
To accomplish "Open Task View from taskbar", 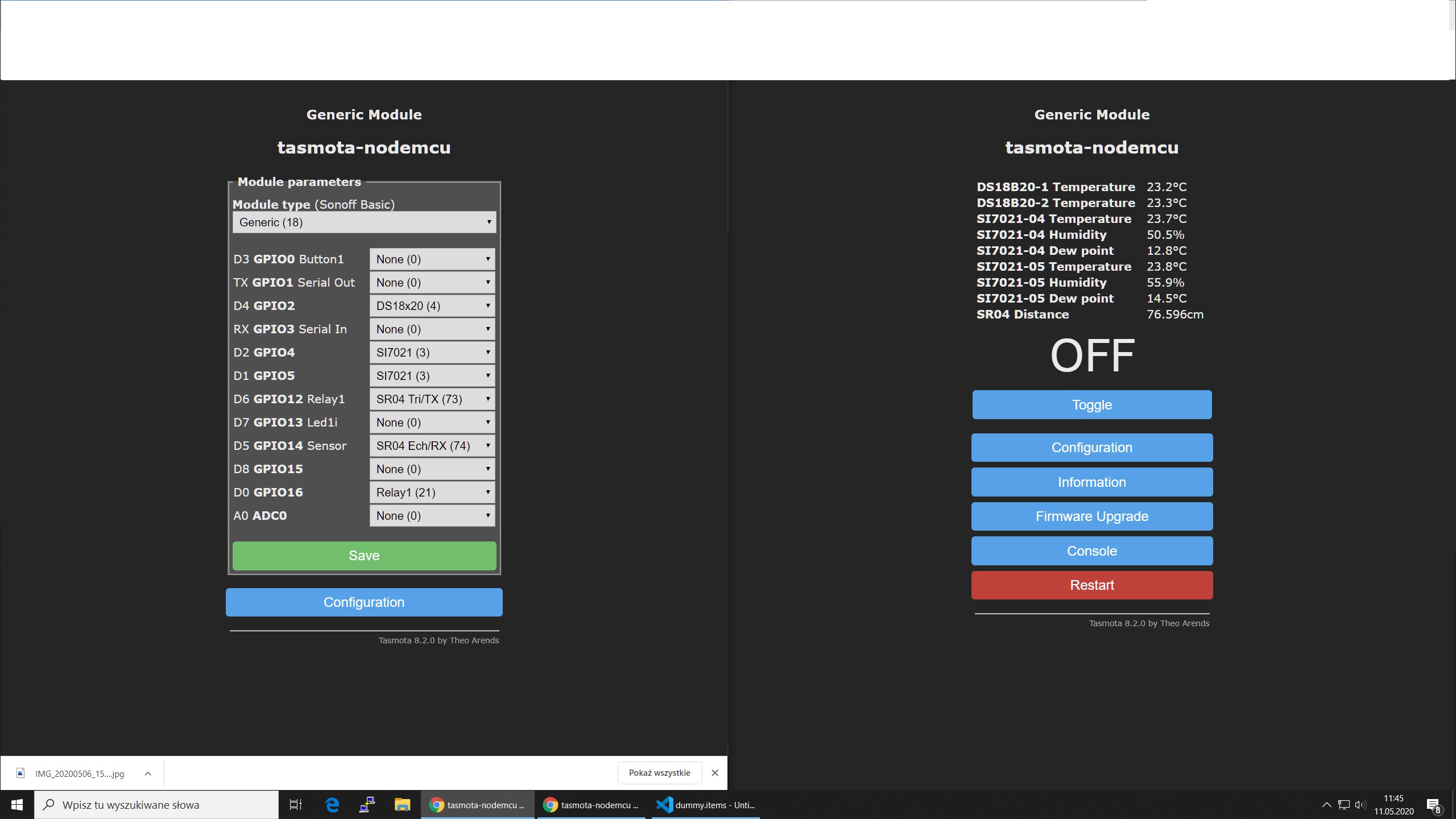I will pos(295,805).
